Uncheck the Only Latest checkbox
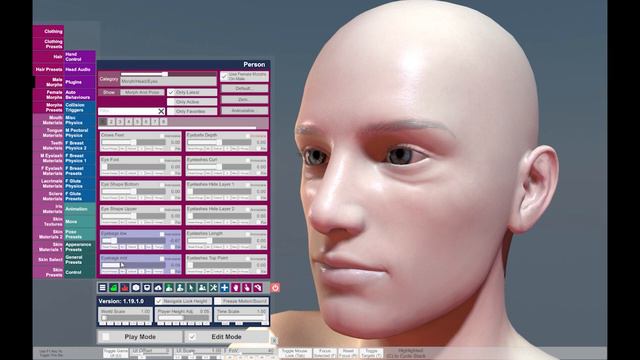Image resolution: width=640 pixels, height=360 pixels. click(171, 93)
